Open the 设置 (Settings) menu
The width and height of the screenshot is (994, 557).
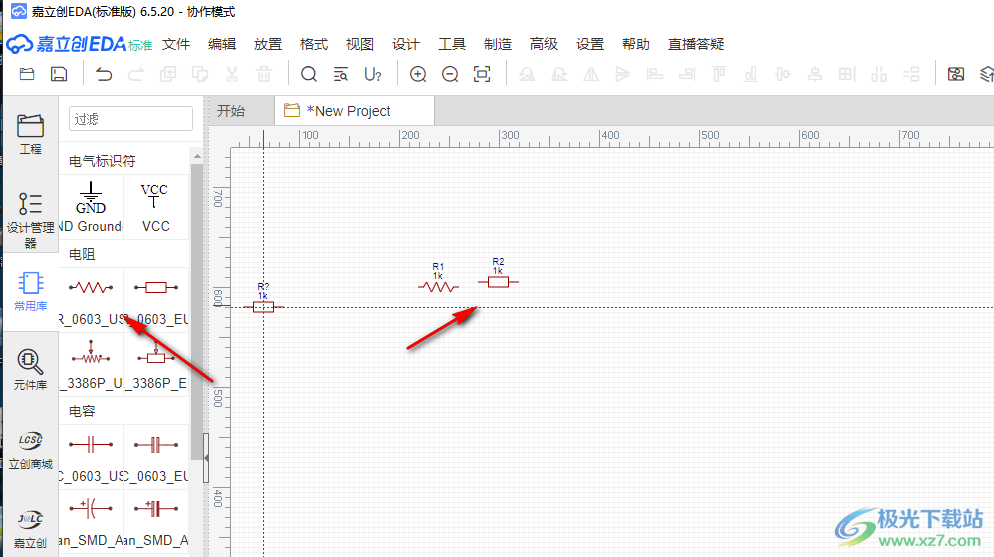pyautogui.click(x=590, y=44)
